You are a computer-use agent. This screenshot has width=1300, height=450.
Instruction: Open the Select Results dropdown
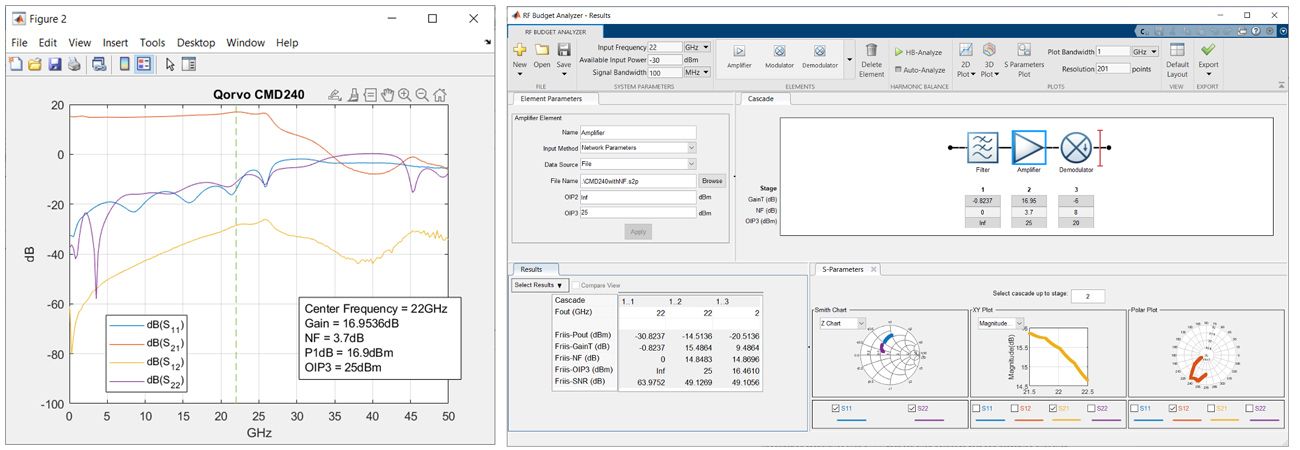click(x=540, y=285)
